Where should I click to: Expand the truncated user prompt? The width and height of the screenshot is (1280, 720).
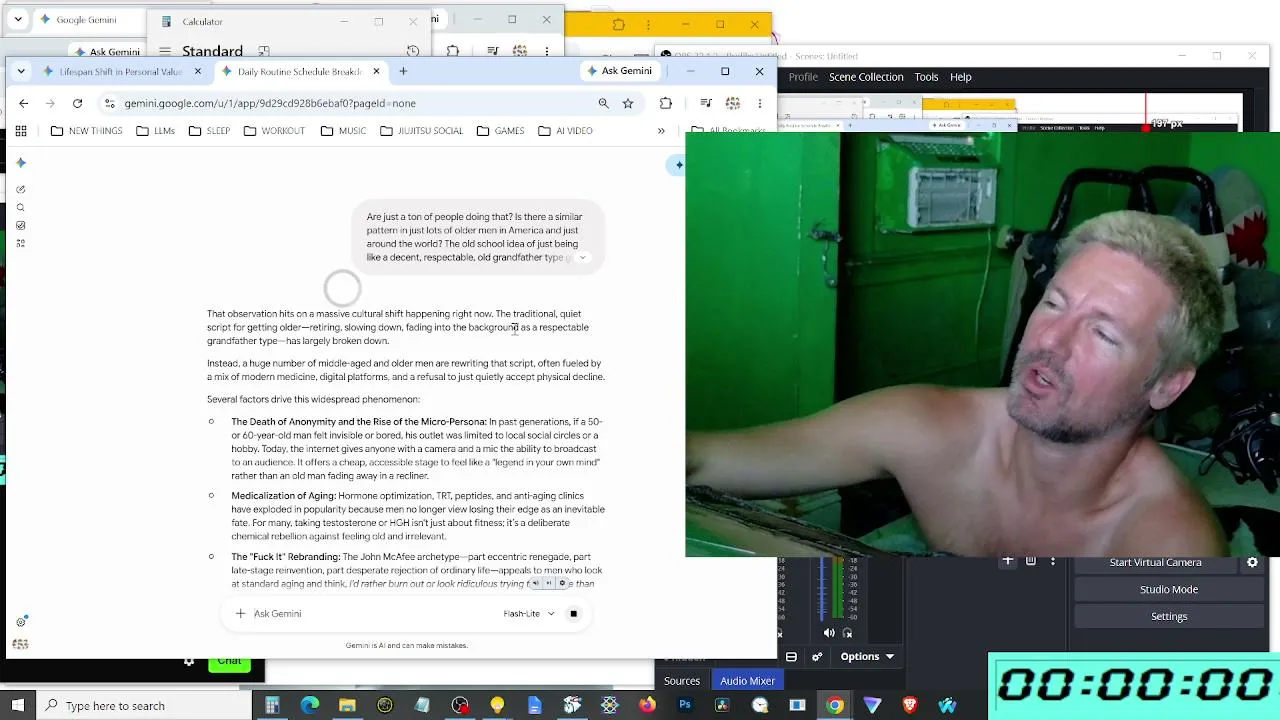[x=583, y=258]
